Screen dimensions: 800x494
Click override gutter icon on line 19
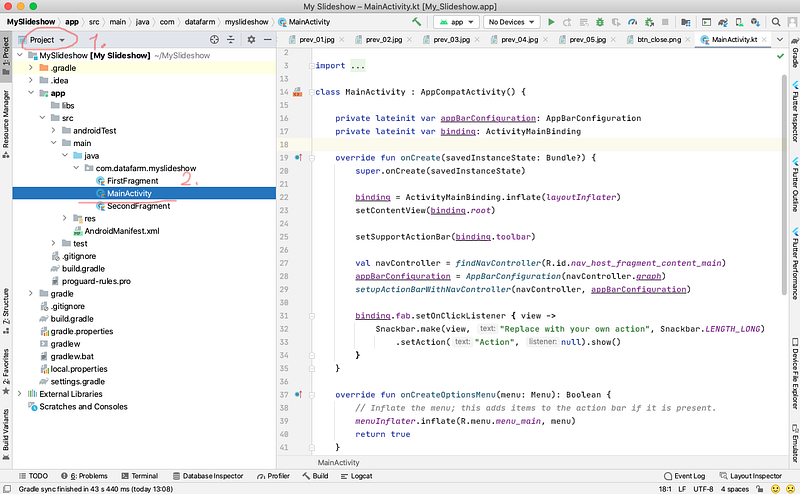coord(298,158)
